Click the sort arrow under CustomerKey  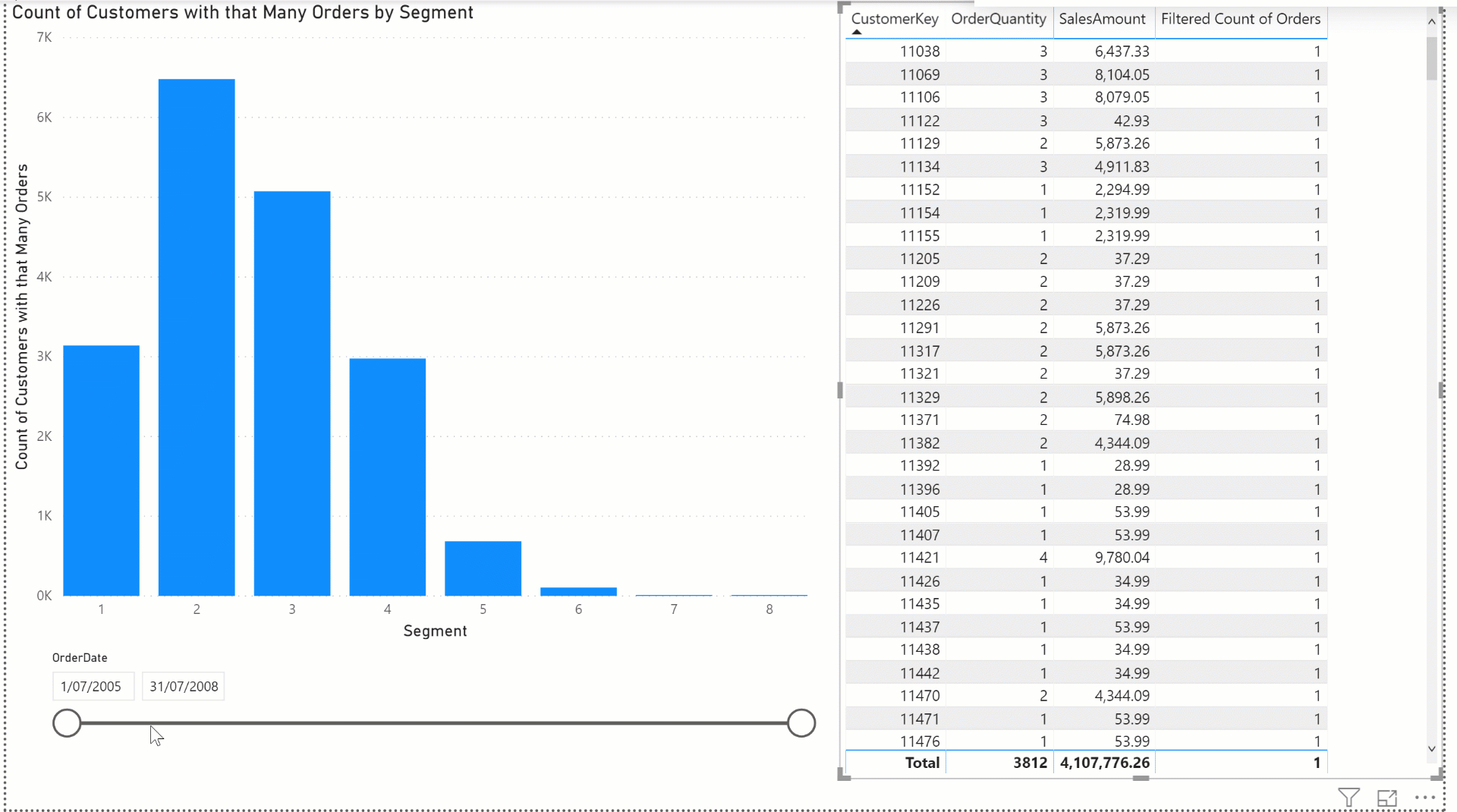857,31
